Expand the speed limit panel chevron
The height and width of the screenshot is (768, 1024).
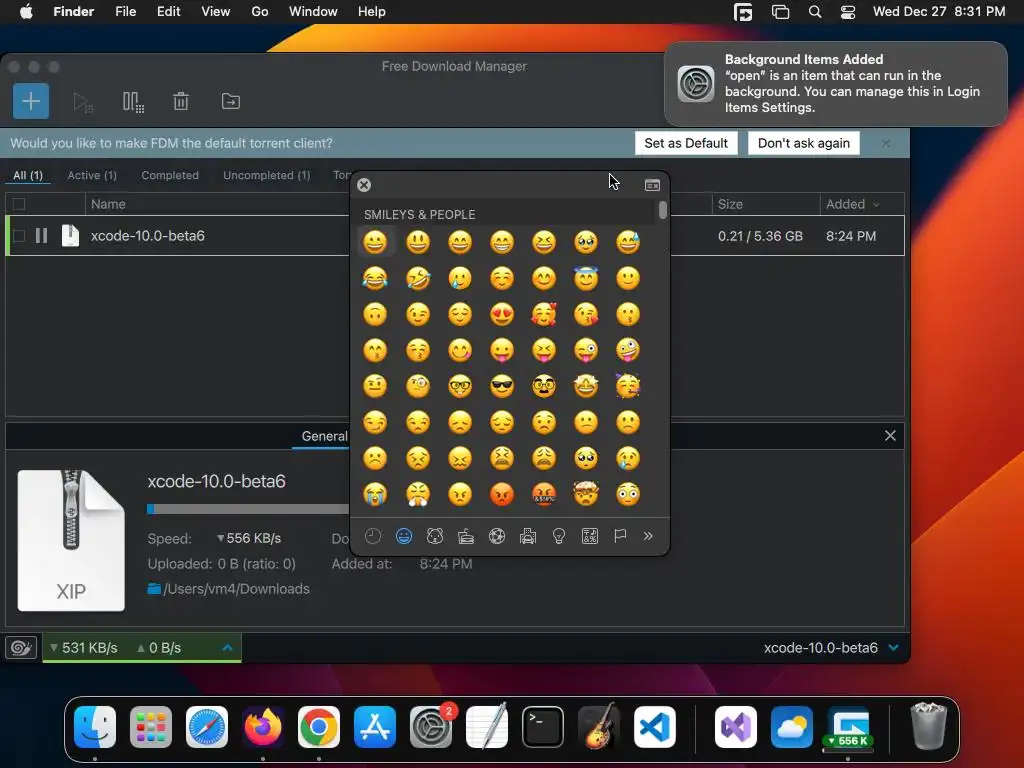pos(227,648)
